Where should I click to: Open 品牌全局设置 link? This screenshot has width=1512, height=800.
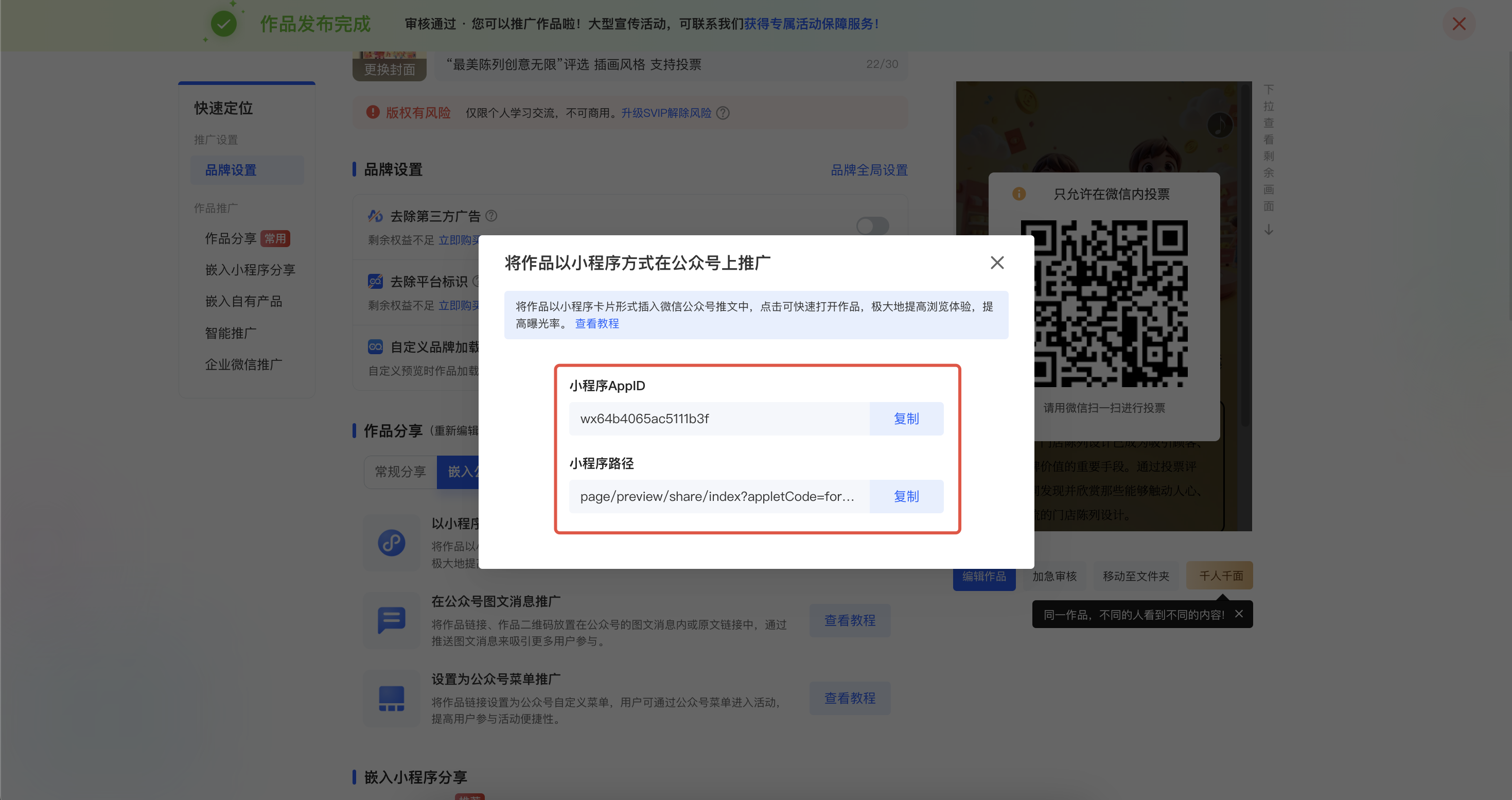point(869,170)
